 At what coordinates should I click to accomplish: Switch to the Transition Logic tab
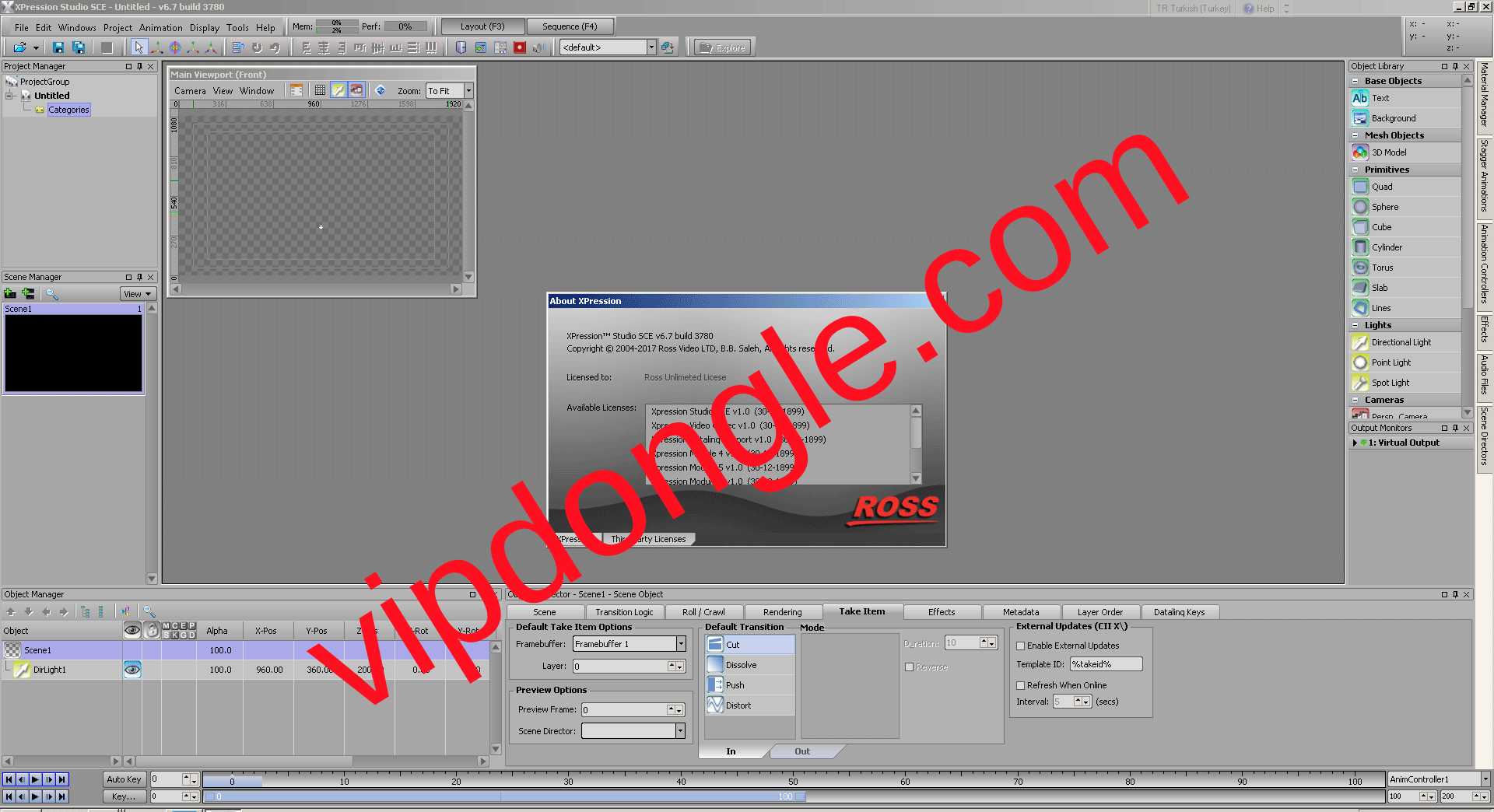[624, 612]
